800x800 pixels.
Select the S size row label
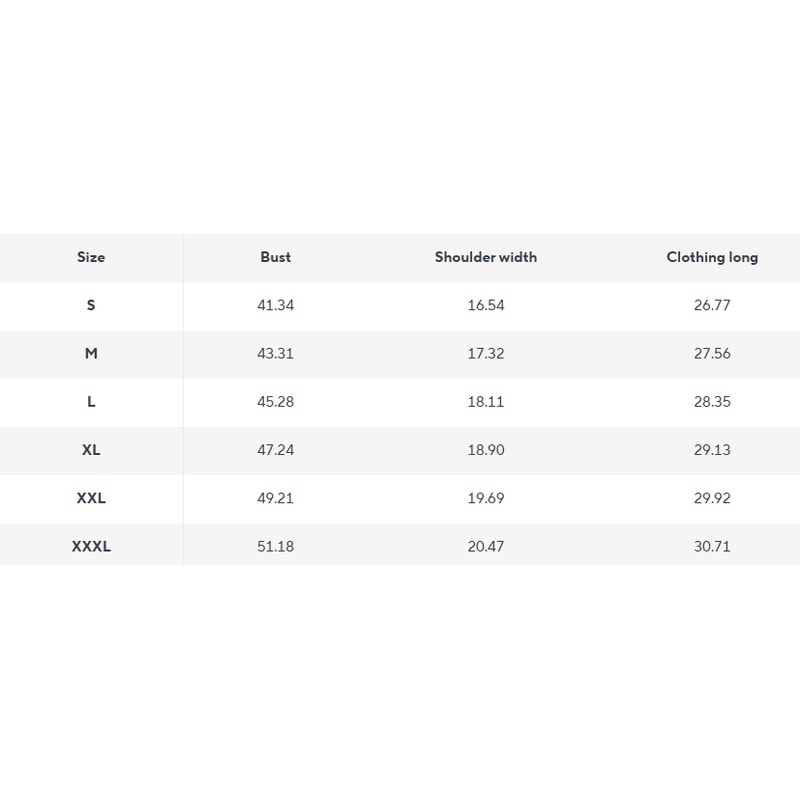click(91, 305)
